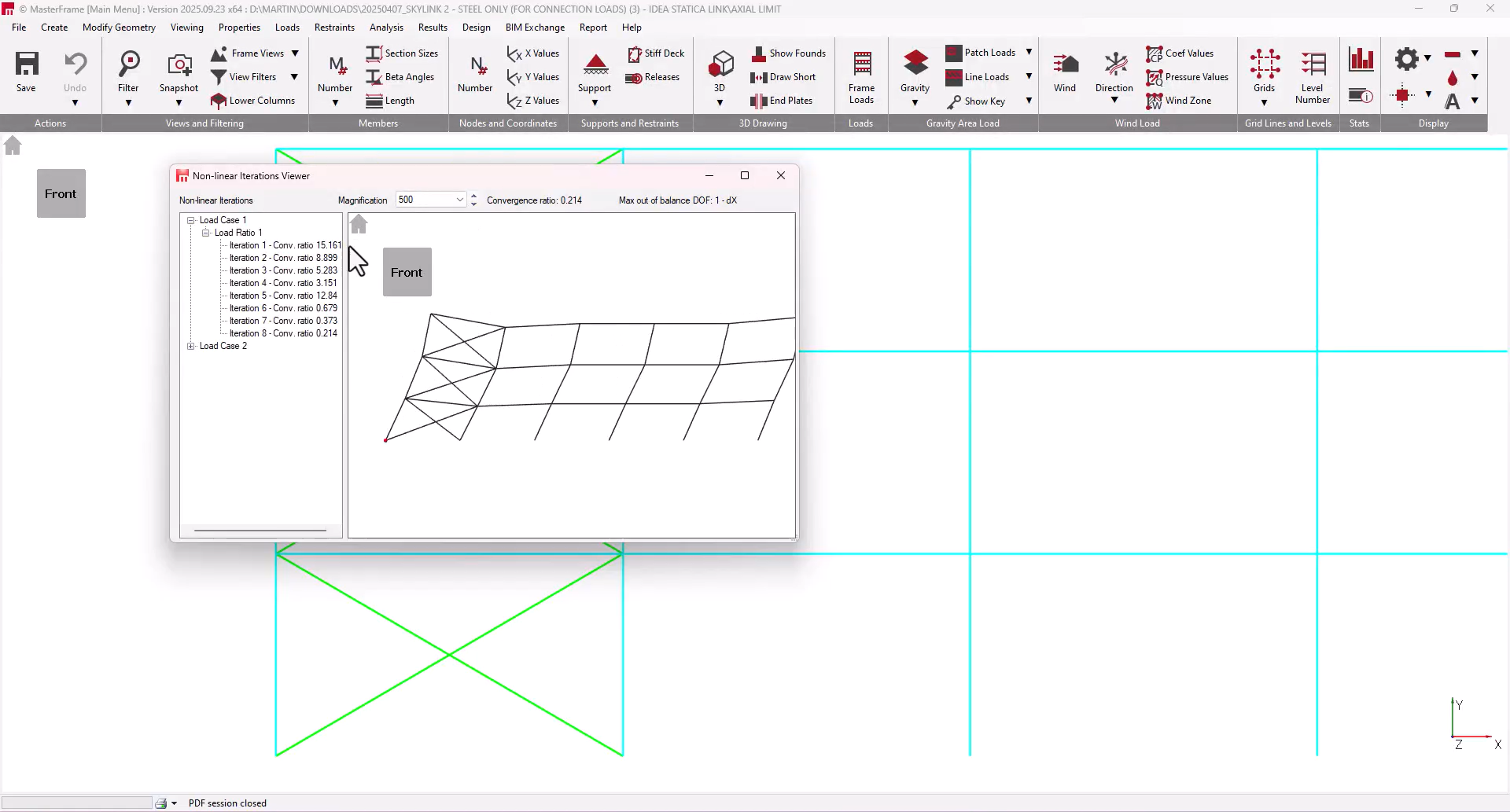Toggle X Values display

click(x=533, y=53)
